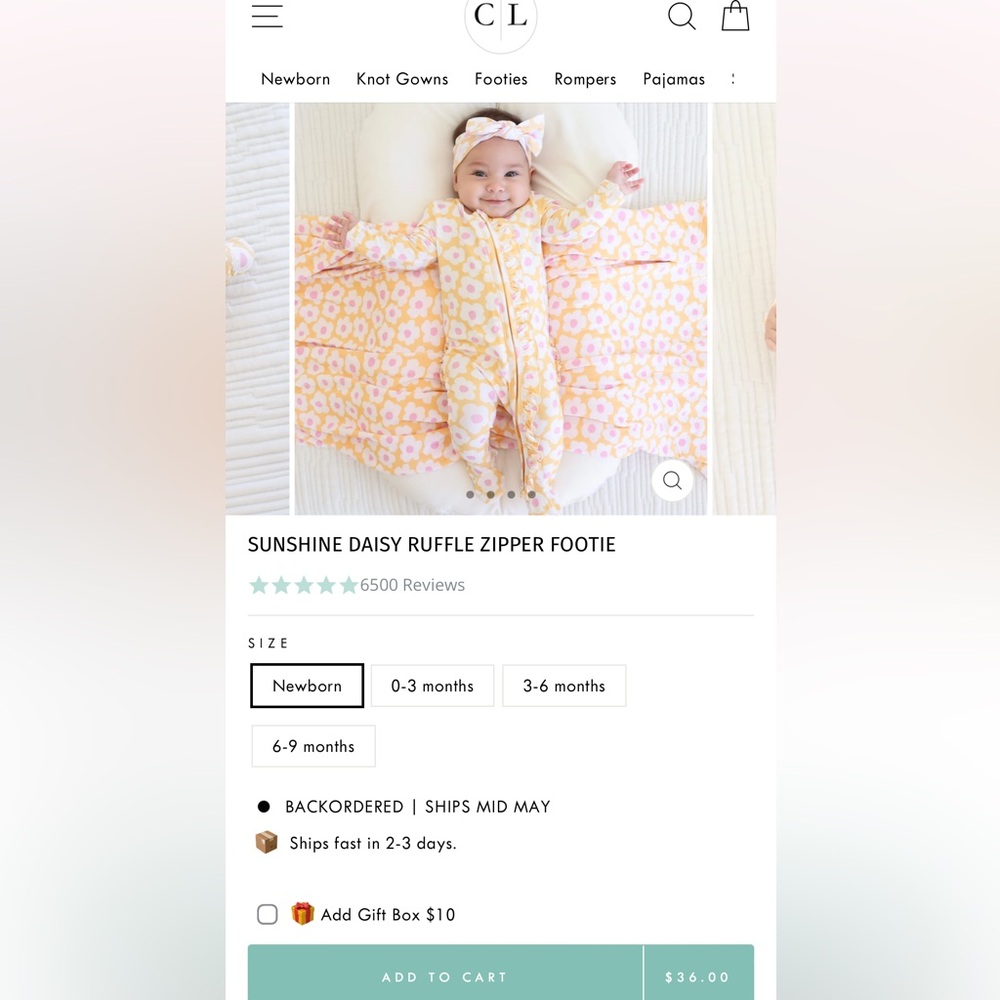
Task: Select the third carousel dot
Action: 511,494
